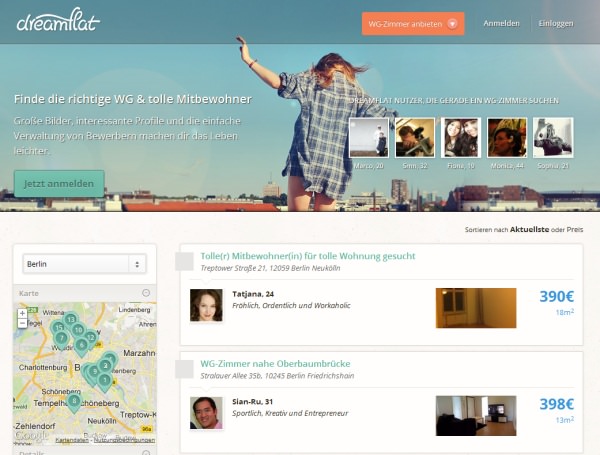Viewport: 600px width, 455px height.
Task: Sort listings by Aktuellste
Action: click(529, 230)
